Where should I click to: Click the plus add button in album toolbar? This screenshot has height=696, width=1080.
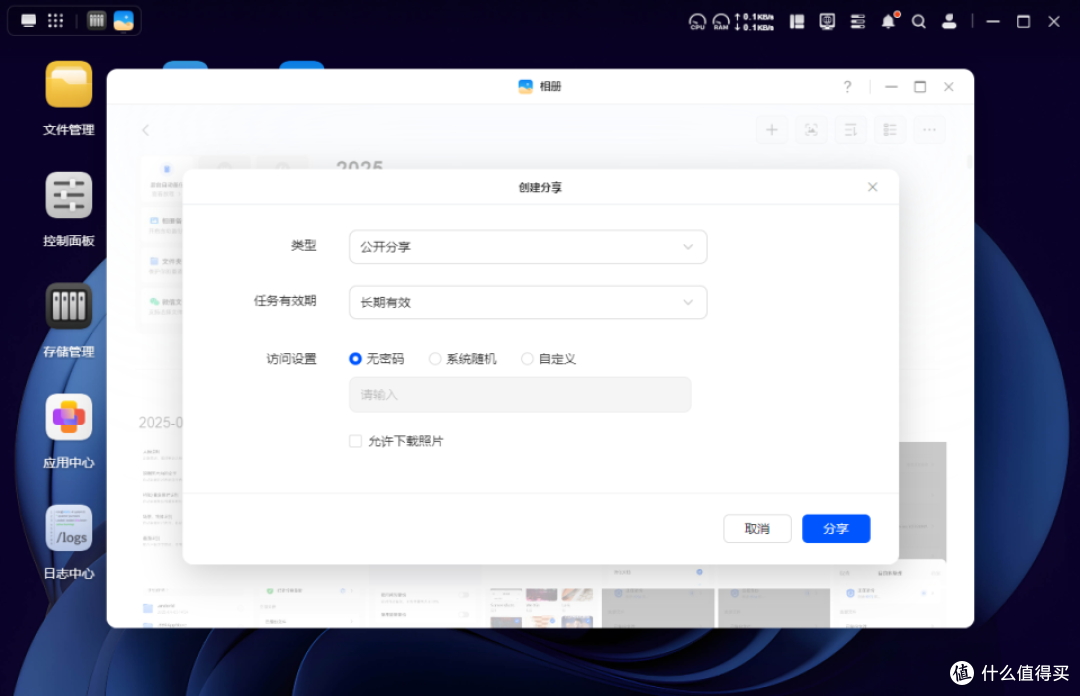tap(771, 130)
